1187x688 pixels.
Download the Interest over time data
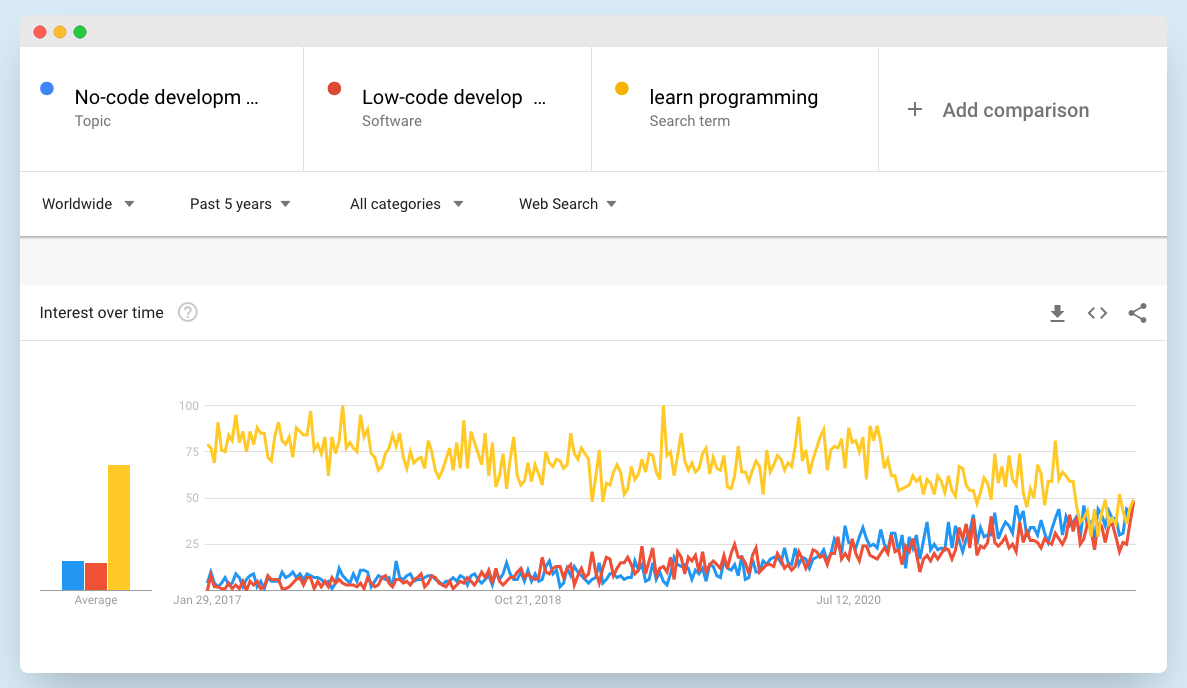coord(1057,314)
